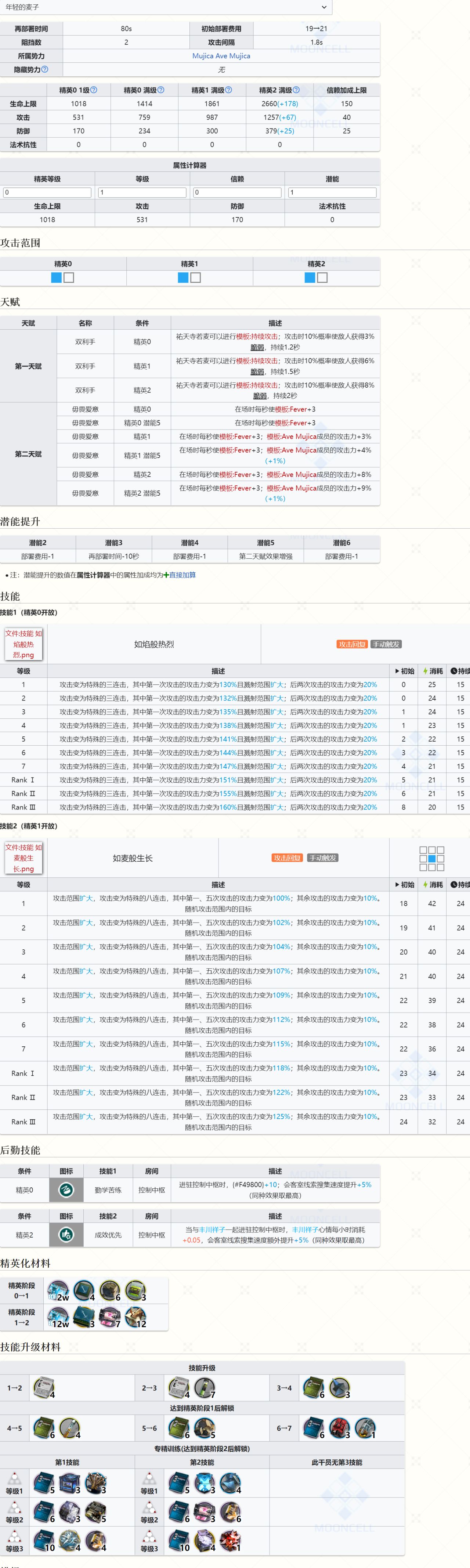470x1568 pixels.
Task: Open the Mujica Ave Mujica faction link
Action: pyautogui.click(x=221, y=56)
